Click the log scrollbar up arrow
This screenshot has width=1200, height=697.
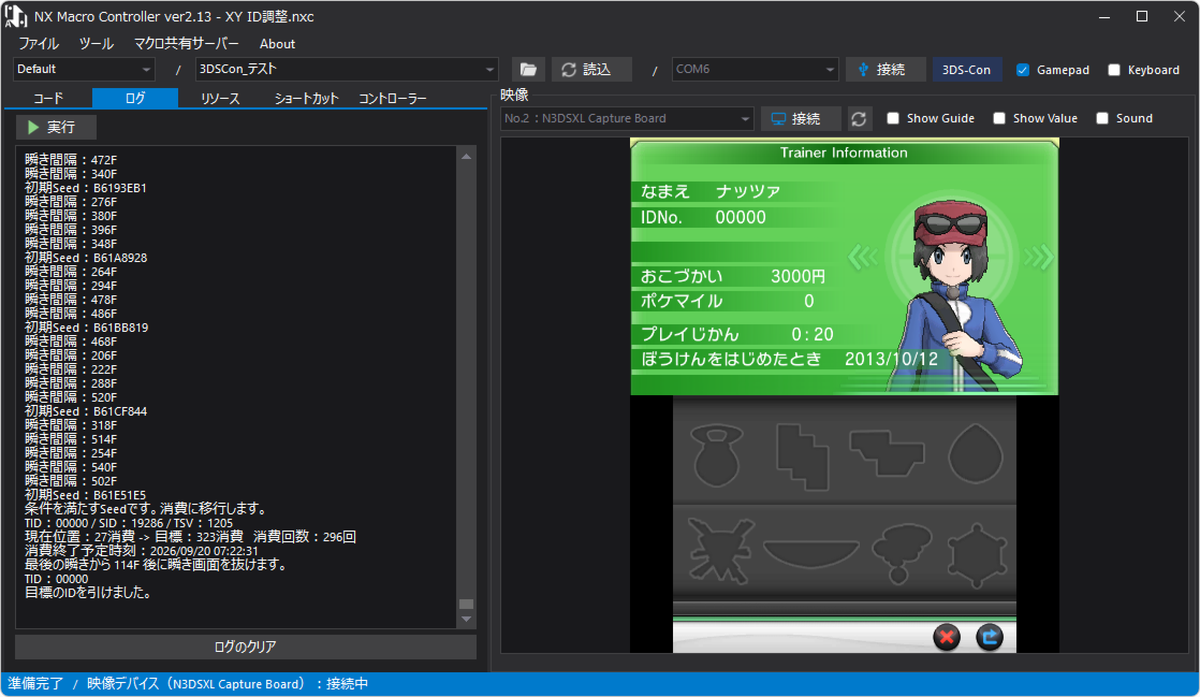(466, 156)
